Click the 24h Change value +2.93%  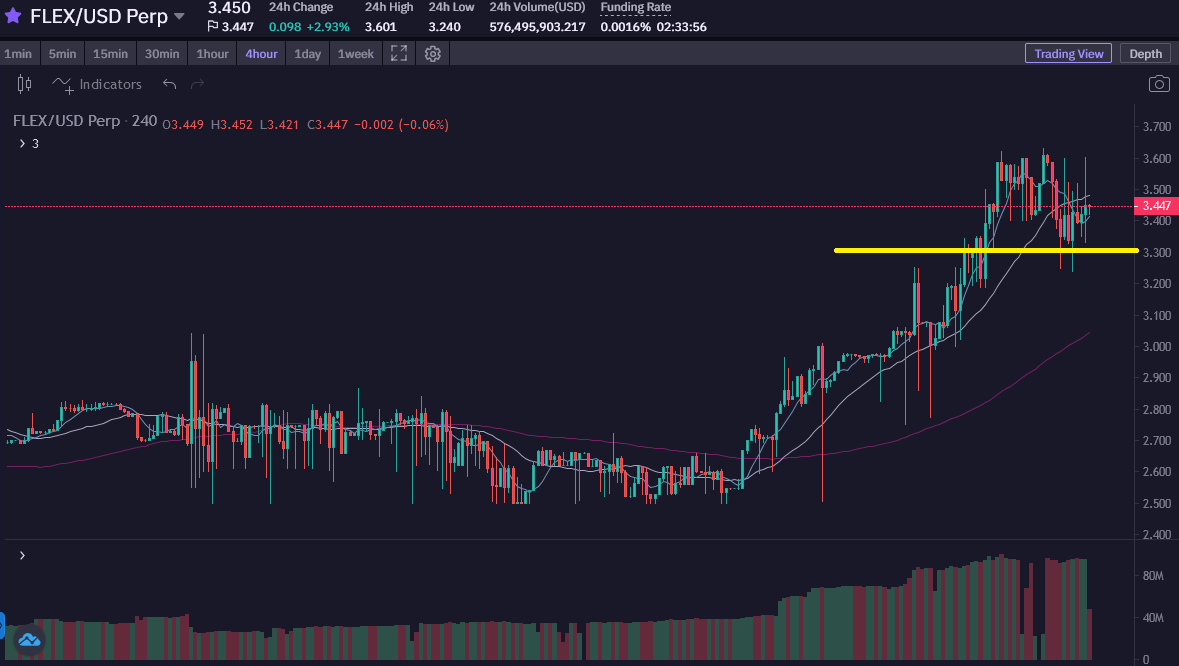point(328,27)
